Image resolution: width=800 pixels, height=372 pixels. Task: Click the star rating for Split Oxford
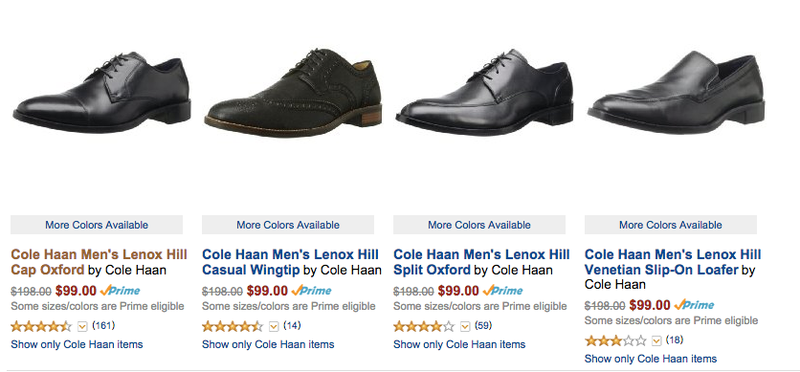[x=424, y=326]
